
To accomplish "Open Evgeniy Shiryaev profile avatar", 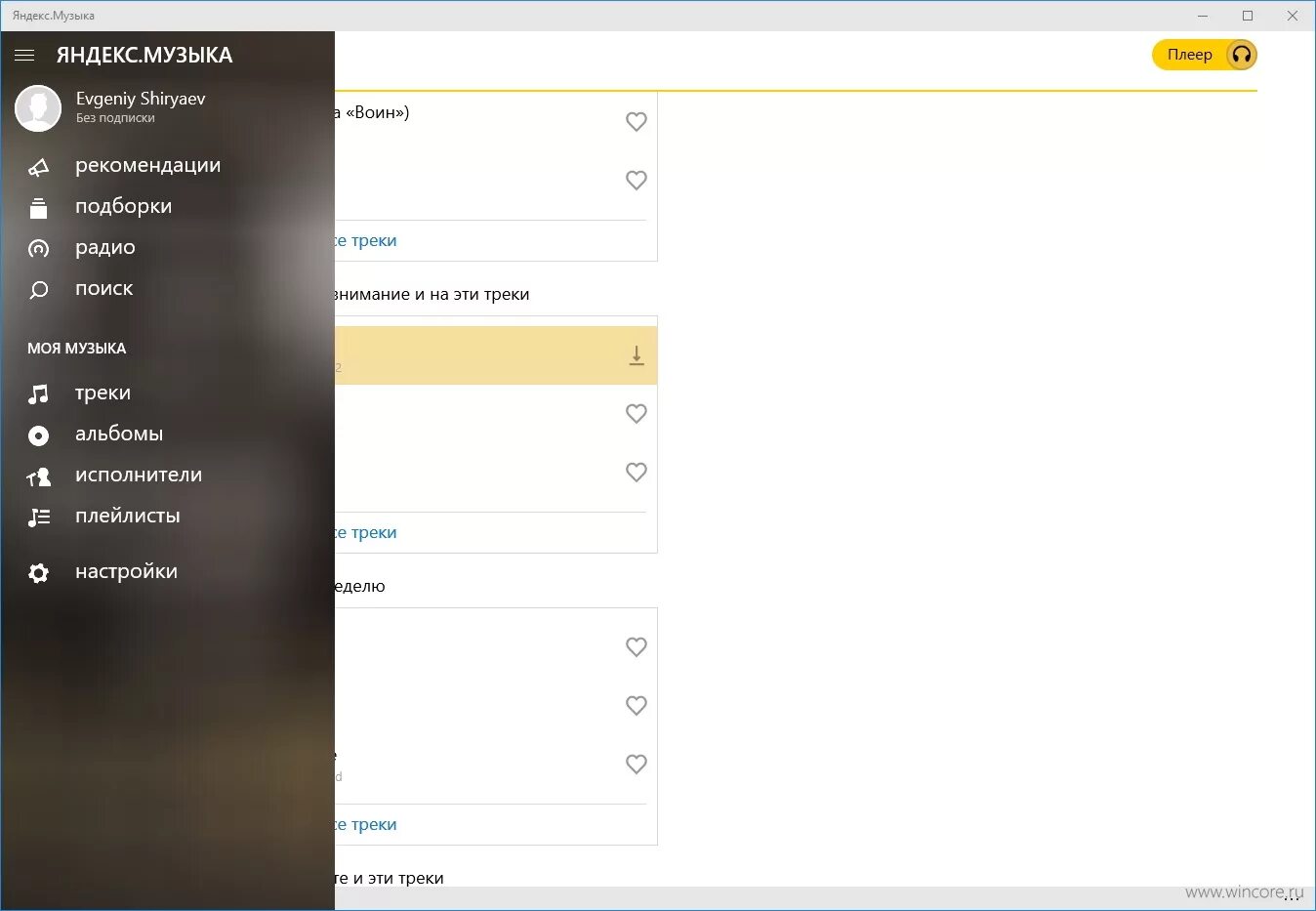I will [x=38, y=107].
